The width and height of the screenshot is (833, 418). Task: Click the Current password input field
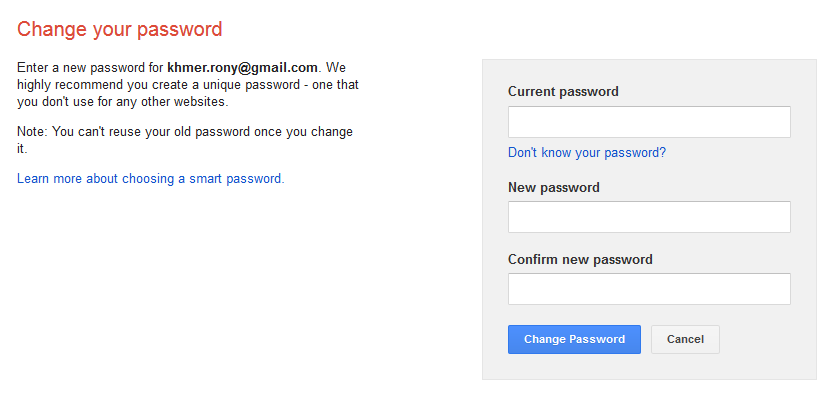[x=649, y=122]
